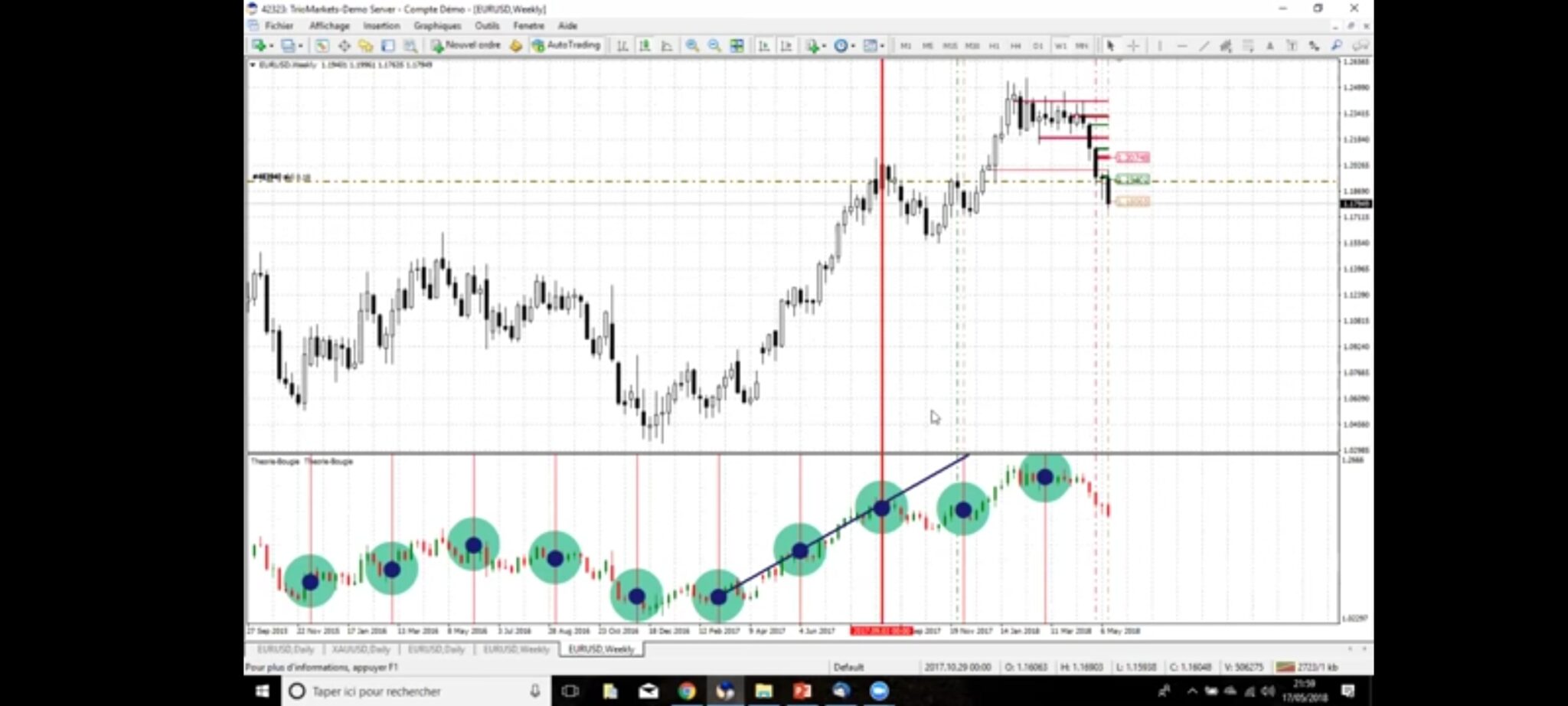Select the arrow cursor tool
Viewport: 1568px width, 706px height.
(1110, 46)
